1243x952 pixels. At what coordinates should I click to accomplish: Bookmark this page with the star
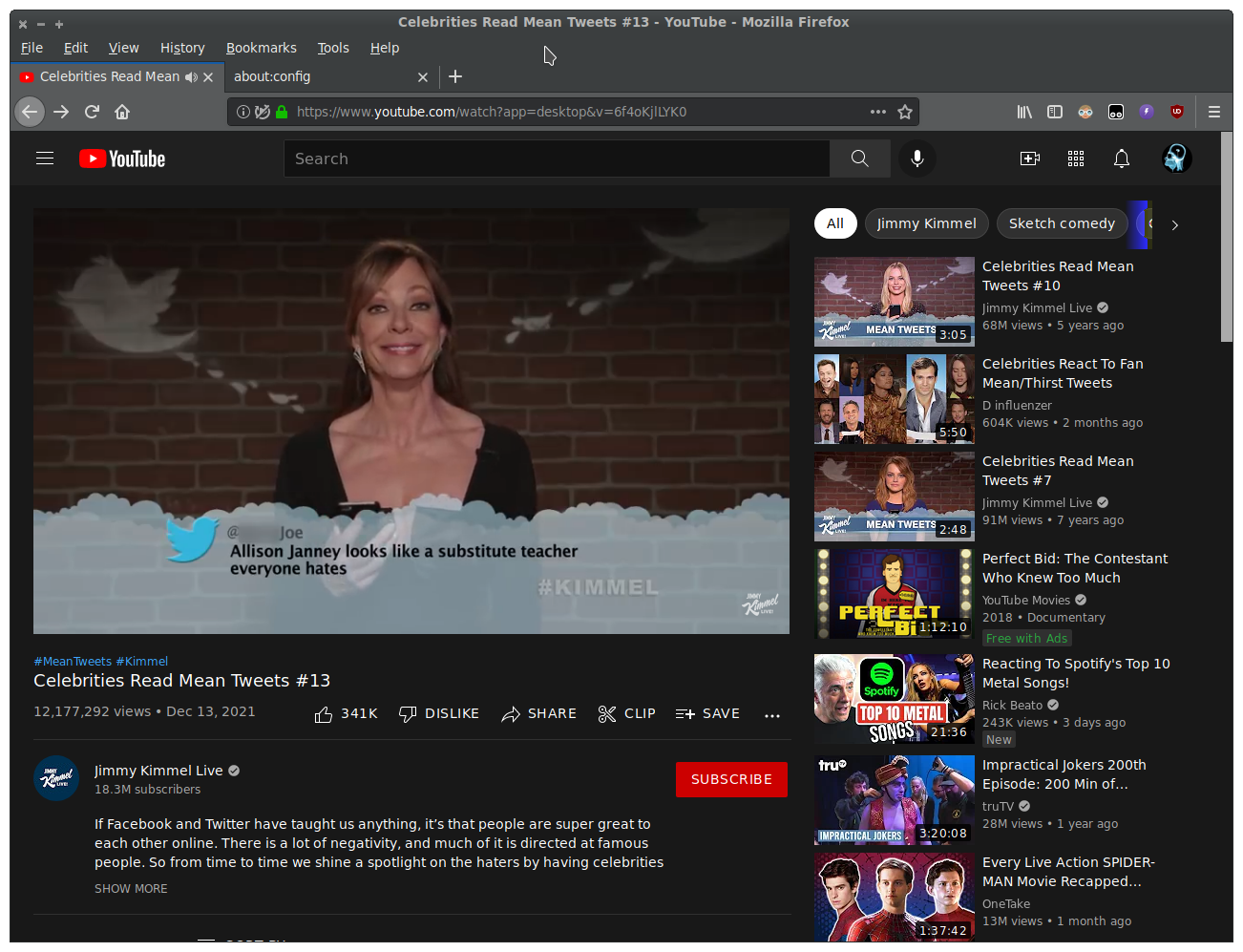(905, 112)
